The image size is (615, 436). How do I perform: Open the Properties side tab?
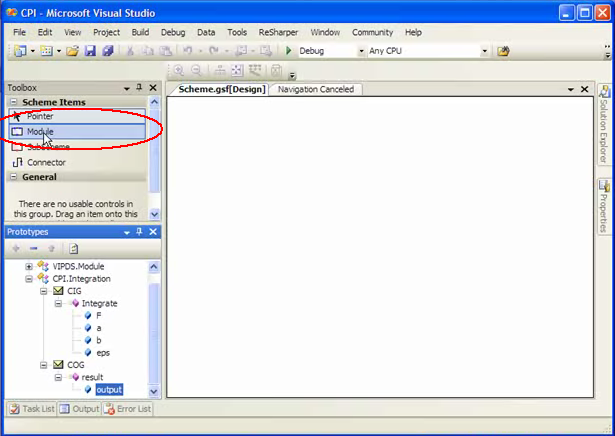[x=604, y=206]
